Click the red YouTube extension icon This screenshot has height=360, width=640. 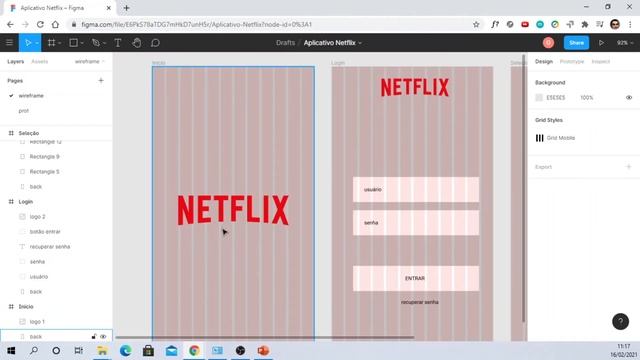(525, 24)
